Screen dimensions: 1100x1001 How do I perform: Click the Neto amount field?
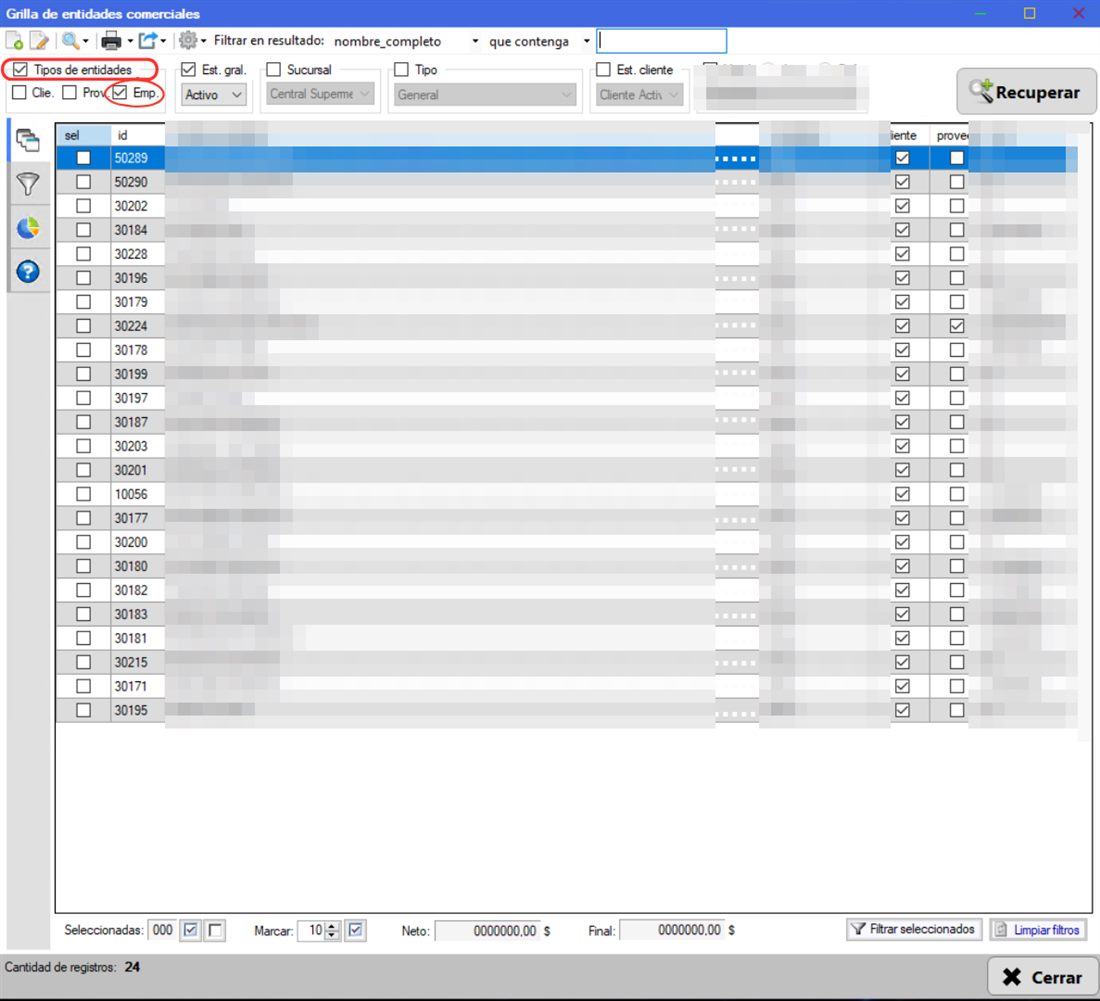488,931
